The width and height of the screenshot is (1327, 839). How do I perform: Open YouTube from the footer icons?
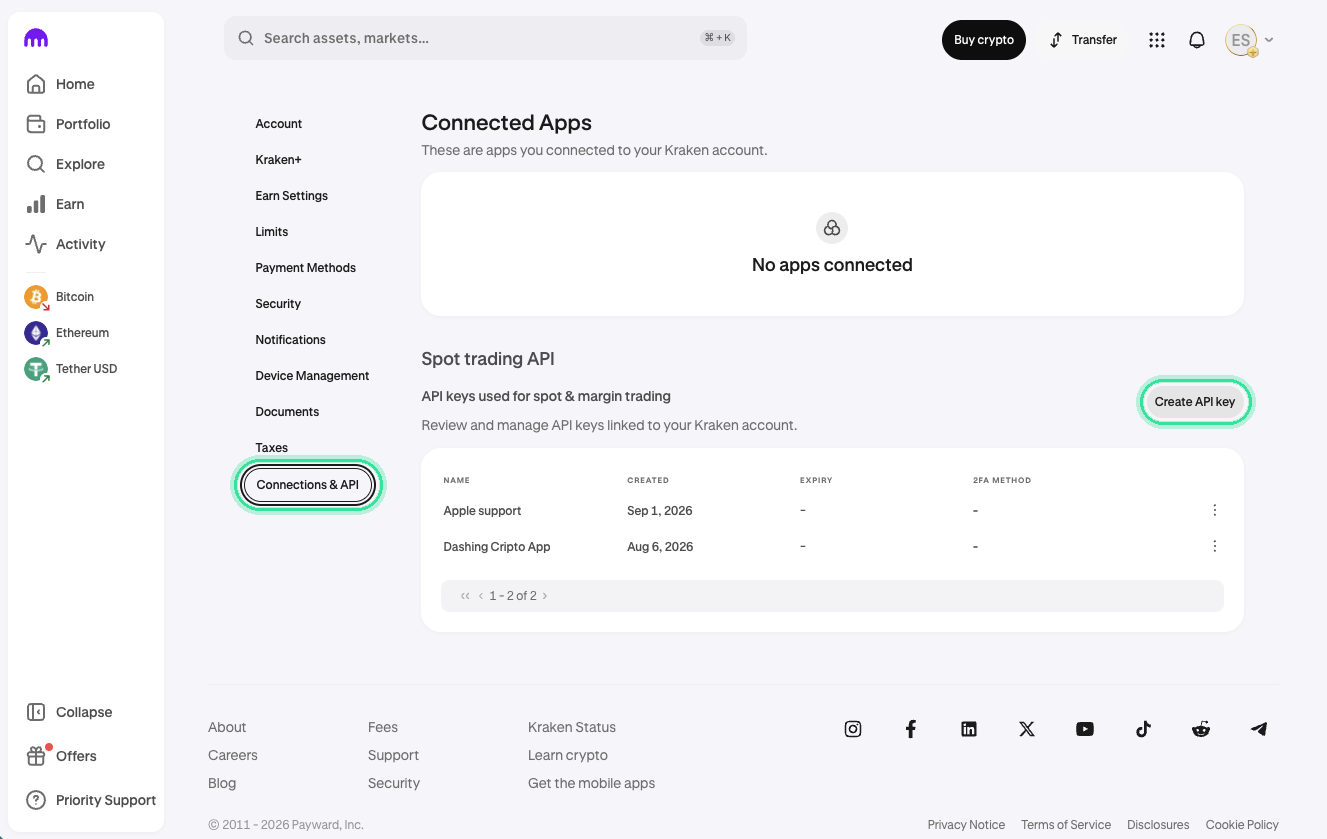[x=1085, y=729]
